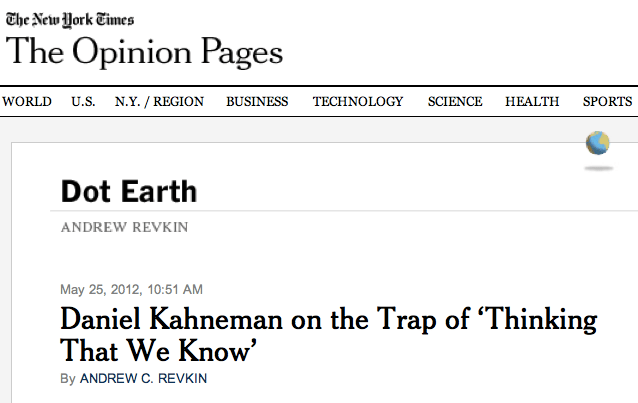Open The Opinion Pages section heading
This screenshot has width=638, height=403.
click(x=144, y=53)
